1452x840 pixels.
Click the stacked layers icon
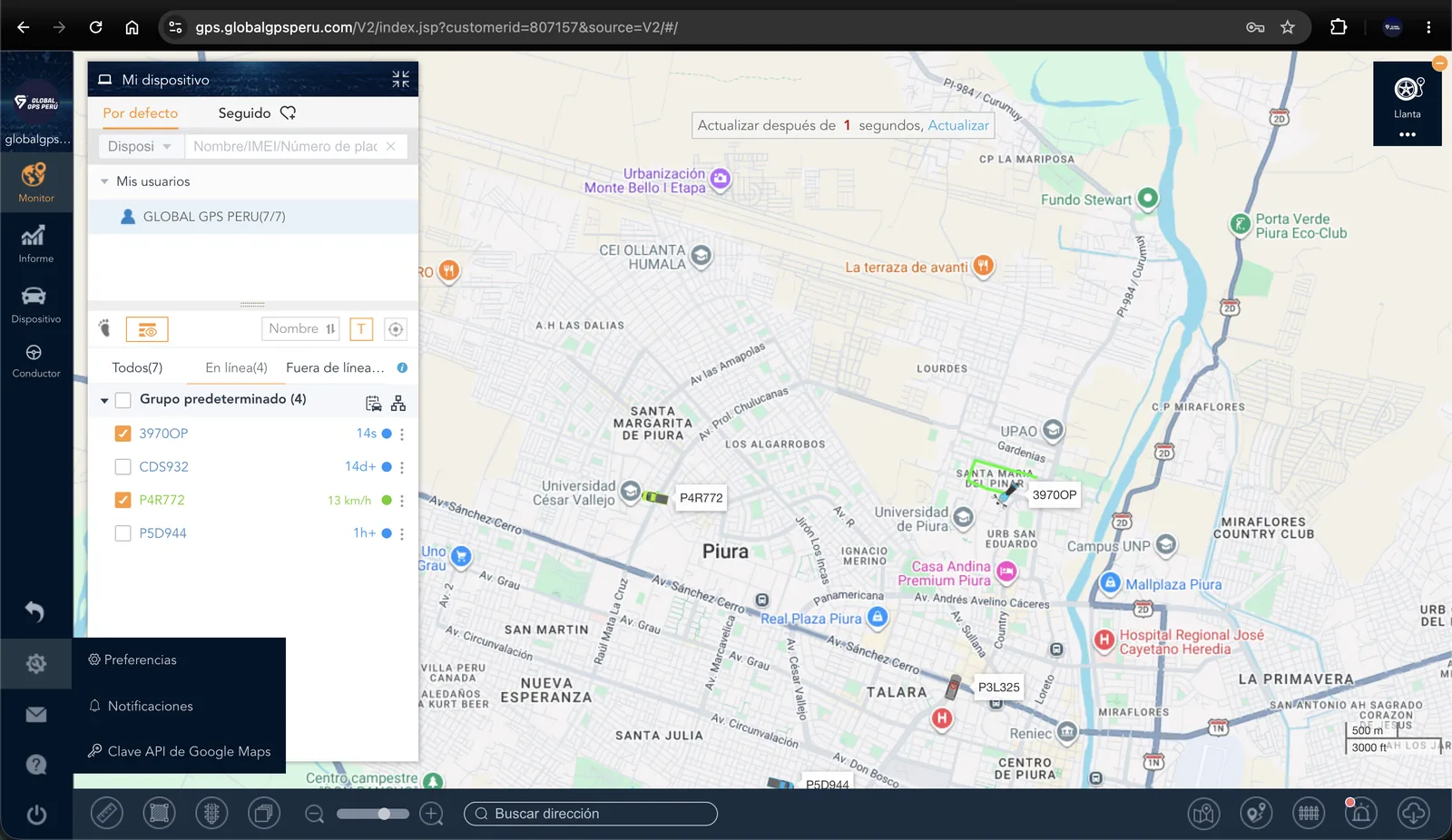(x=264, y=813)
